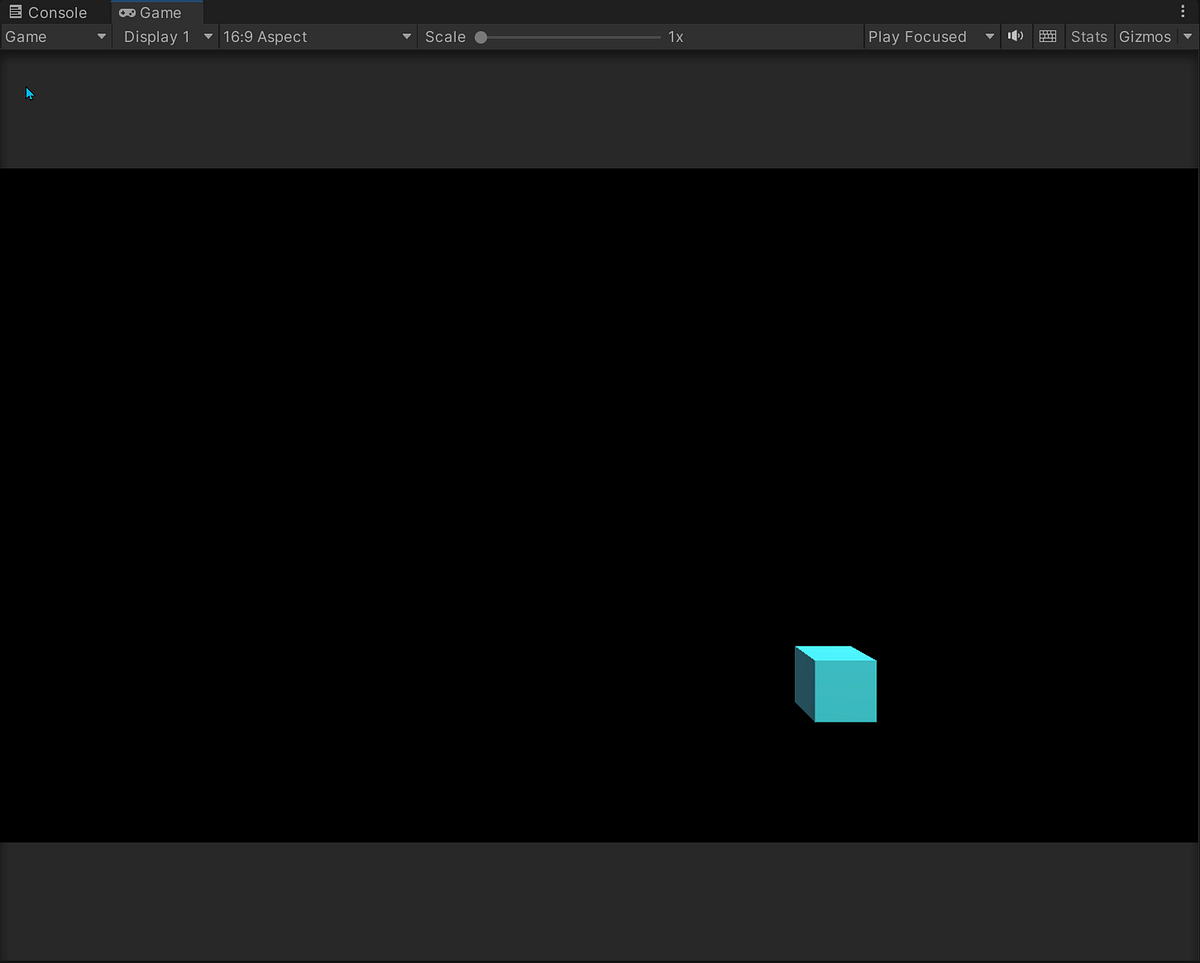Open the Gizmos dropdown arrow
The image size is (1200, 963).
[x=1189, y=36]
